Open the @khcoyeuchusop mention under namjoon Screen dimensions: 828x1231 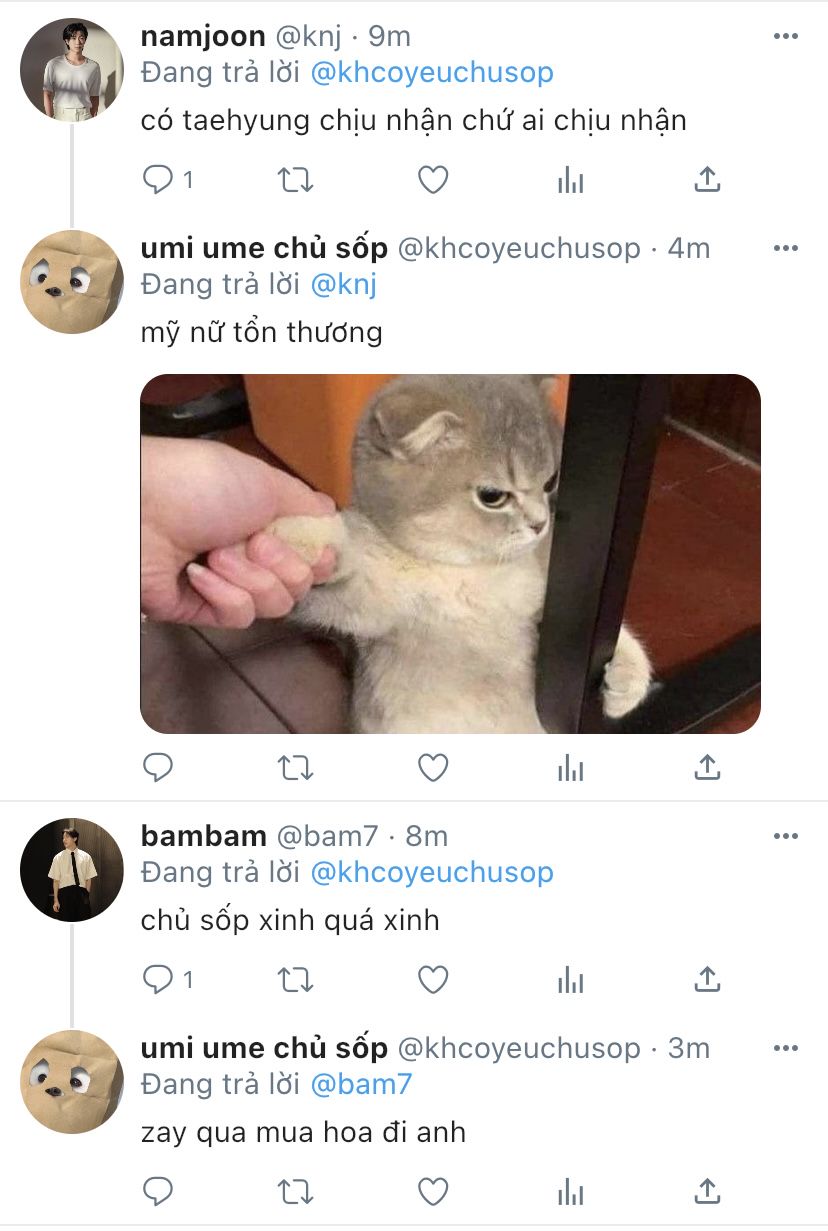click(x=432, y=73)
